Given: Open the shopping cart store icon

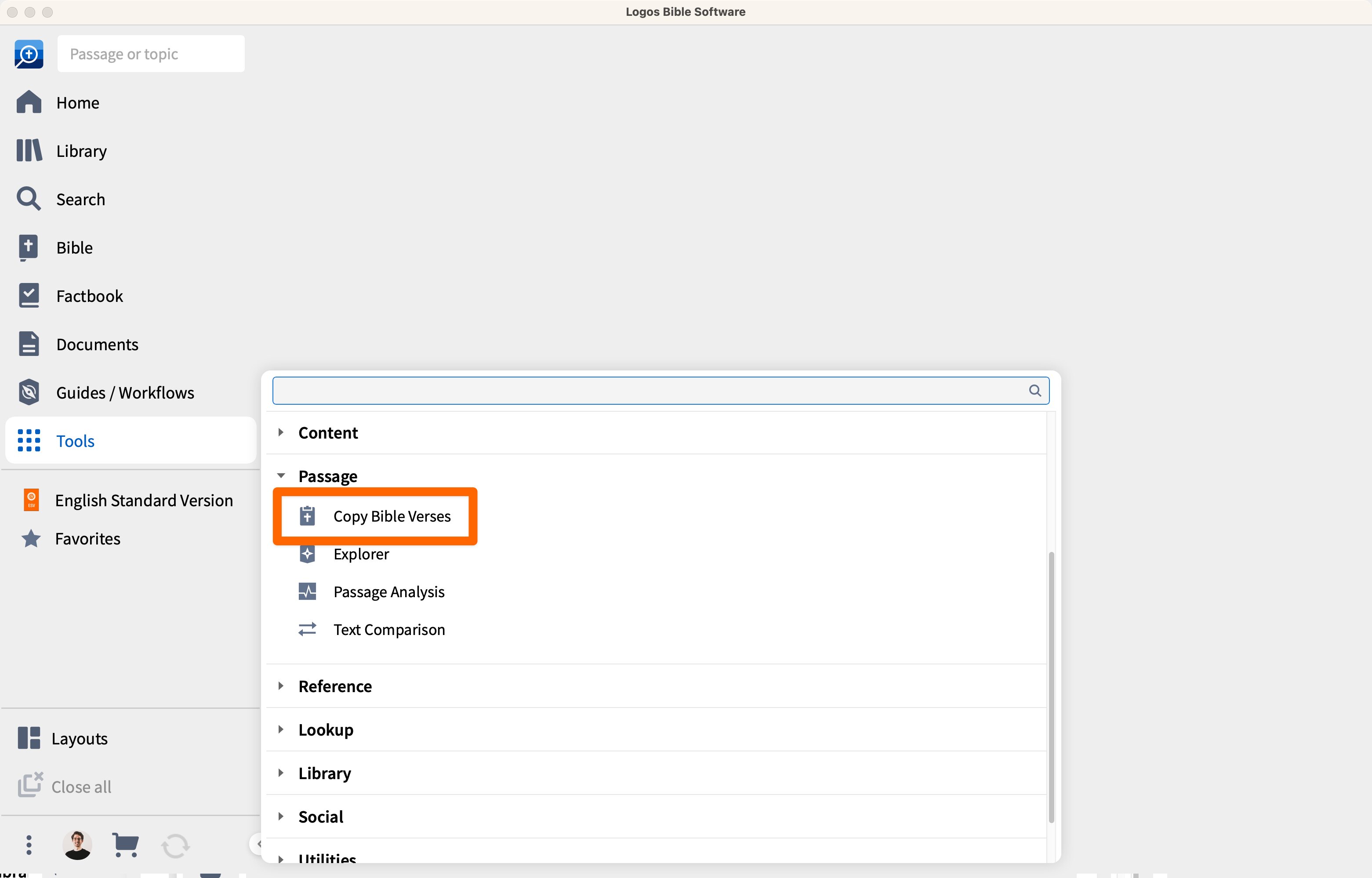Looking at the screenshot, I should coord(125,845).
